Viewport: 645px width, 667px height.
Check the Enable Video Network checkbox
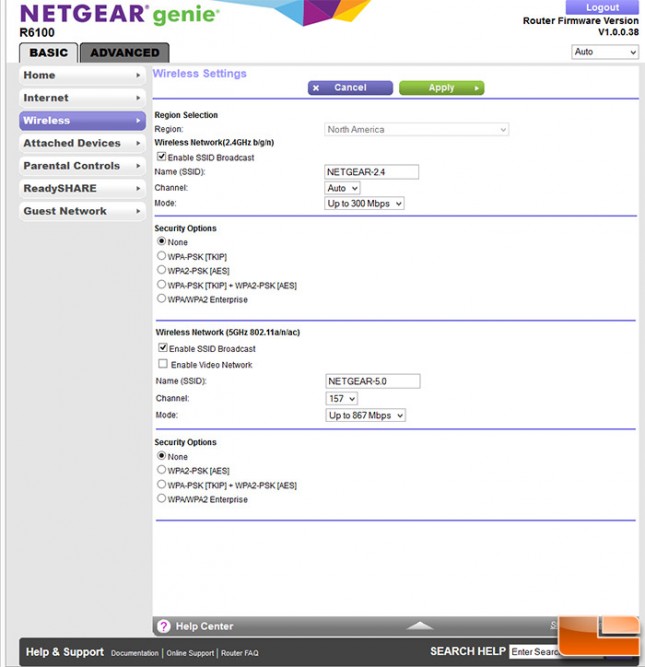pyautogui.click(x=163, y=364)
